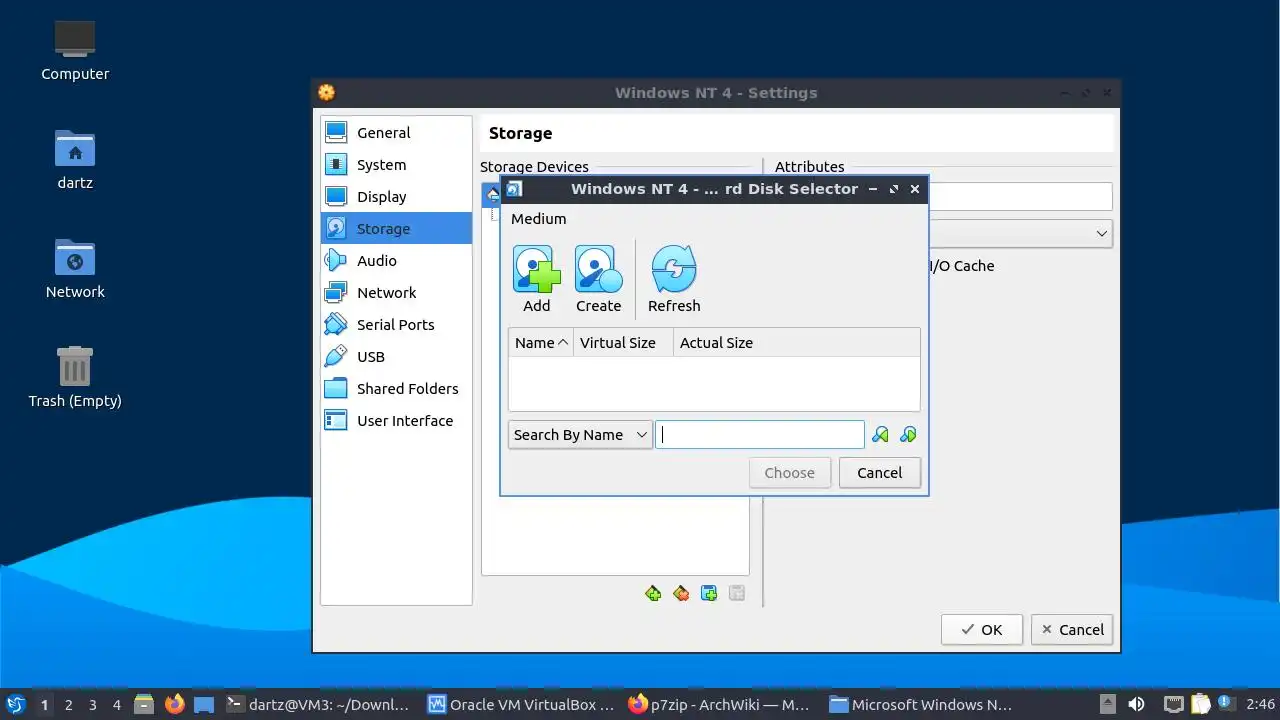1280x720 pixels.
Task: Add a new storage controller in Settings
Action: click(653, 593)
